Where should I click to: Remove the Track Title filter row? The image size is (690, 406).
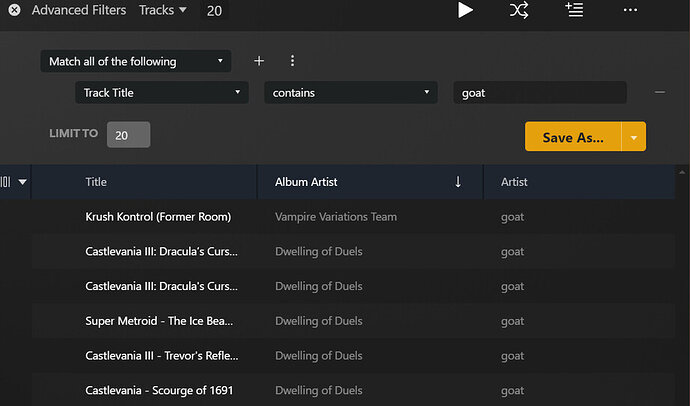pos(660,92)
